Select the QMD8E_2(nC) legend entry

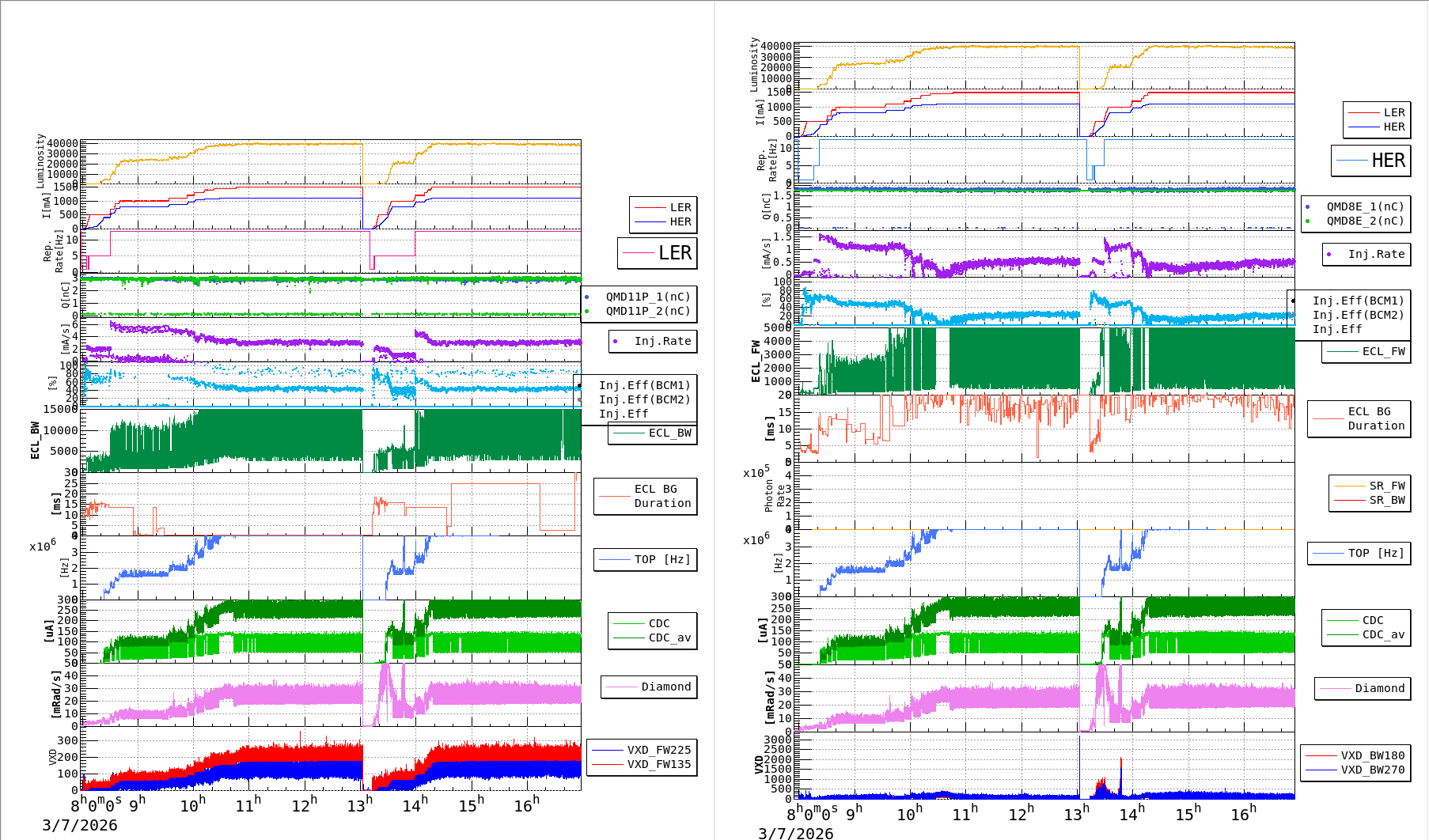[1364, 221]
